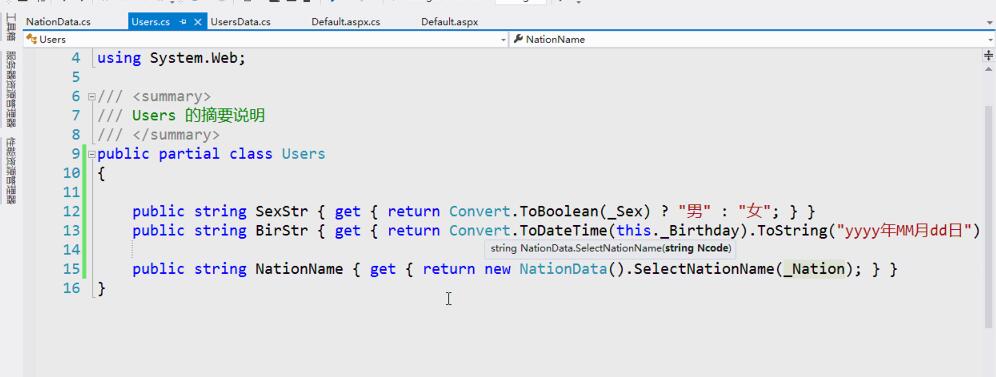996x377 pixels.
Task: Click the ToBoolean method on line 12
Action: (x=559, y=211)
